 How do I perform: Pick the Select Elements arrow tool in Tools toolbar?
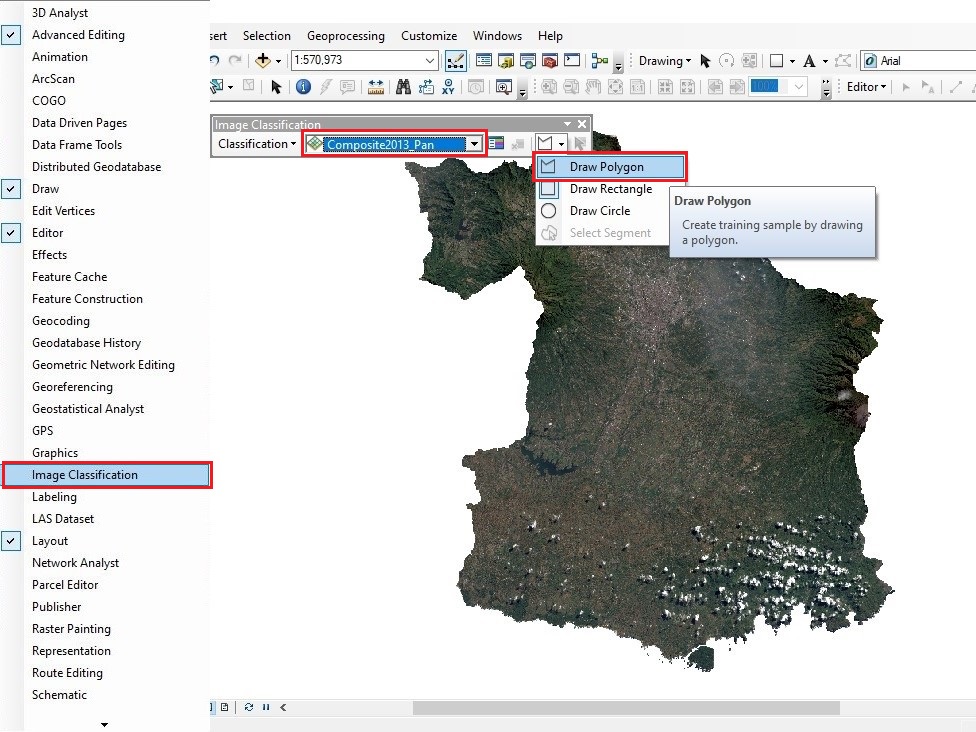pyautogui.click(x=276, y=87)
